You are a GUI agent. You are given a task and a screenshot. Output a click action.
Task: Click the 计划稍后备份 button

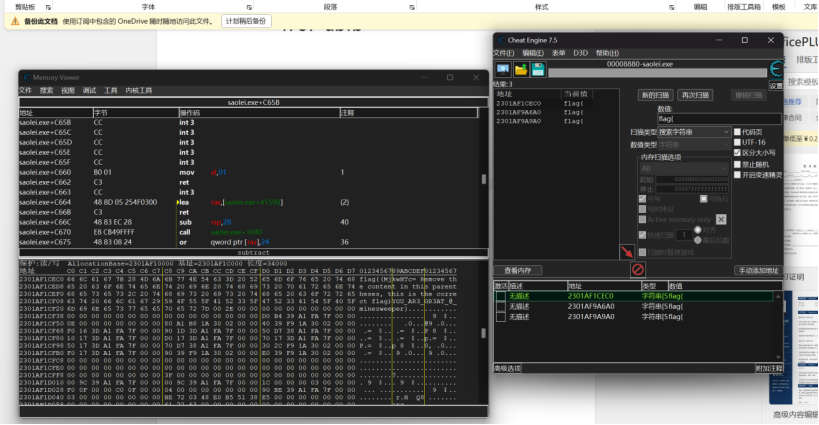(246, 21)
